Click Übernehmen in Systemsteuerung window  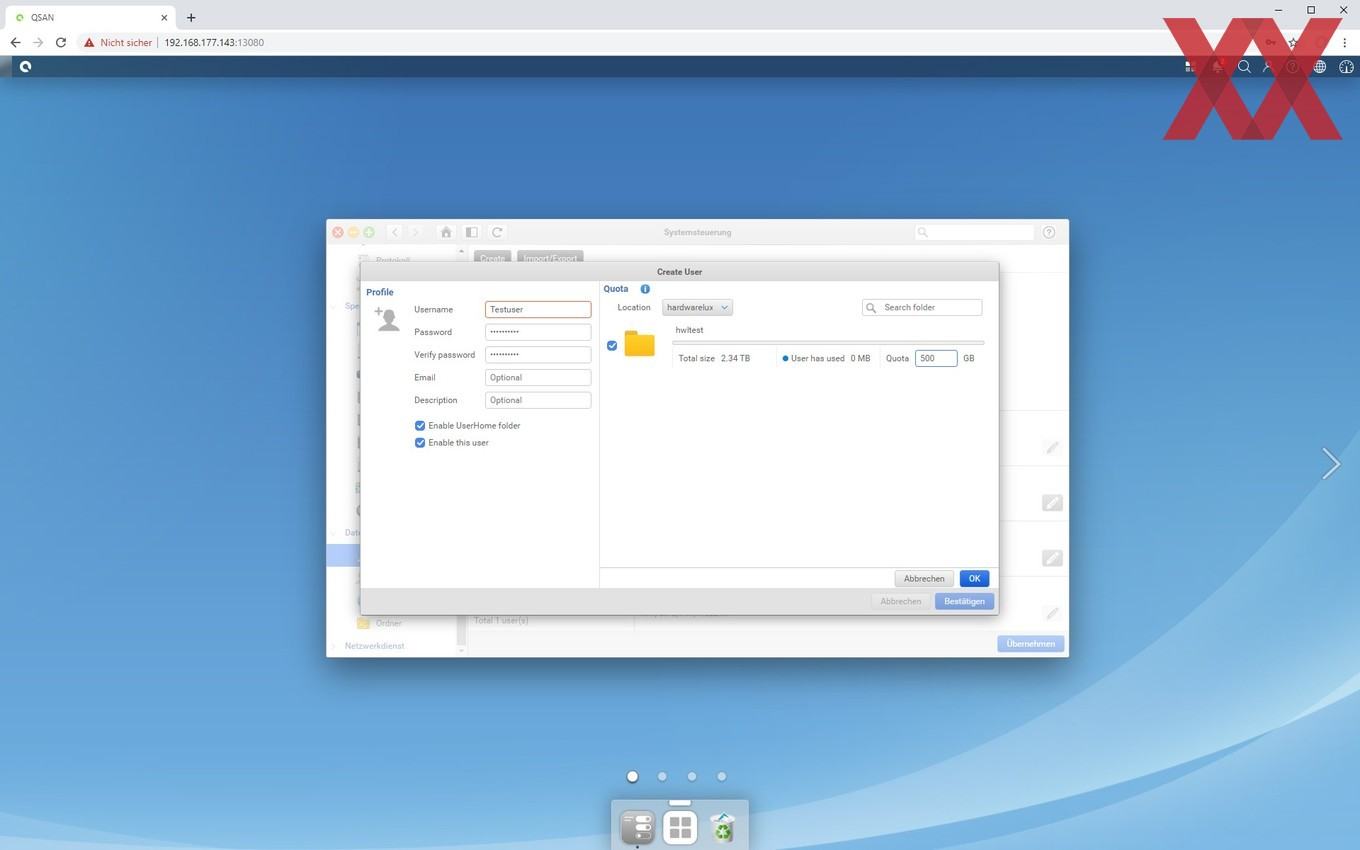[x=1030, y=644]
